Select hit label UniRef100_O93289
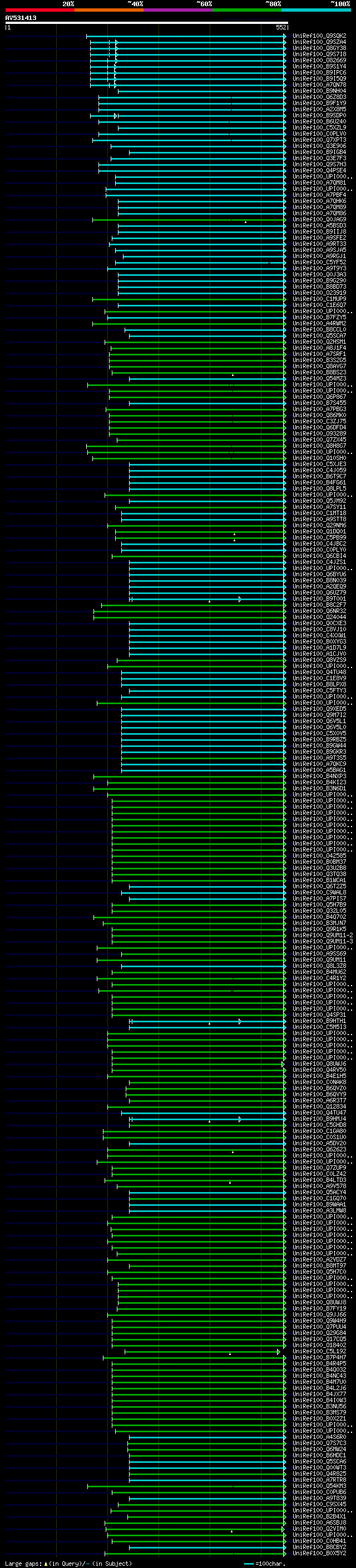 click(319, 433)
